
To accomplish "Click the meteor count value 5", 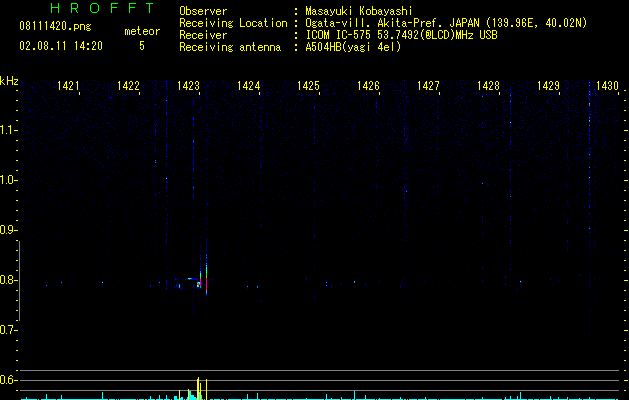I will coord(142,46).
